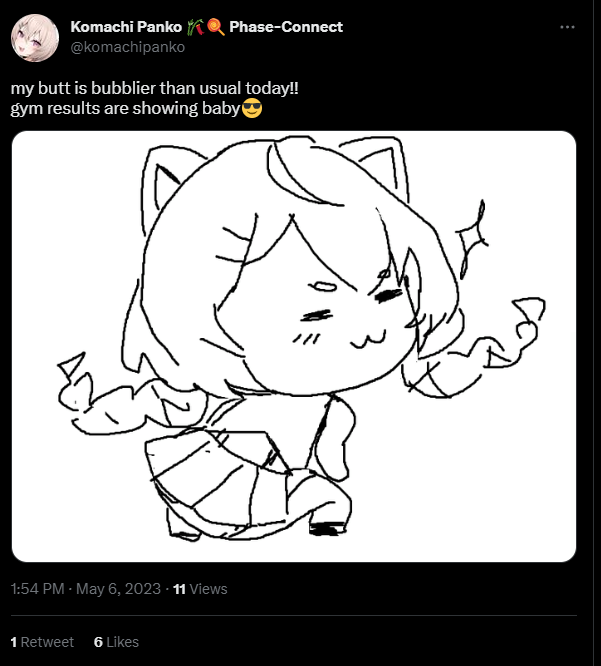Click the lollipop emoji in display name
This screenshot has height=666, width=601.
(216, 27)
